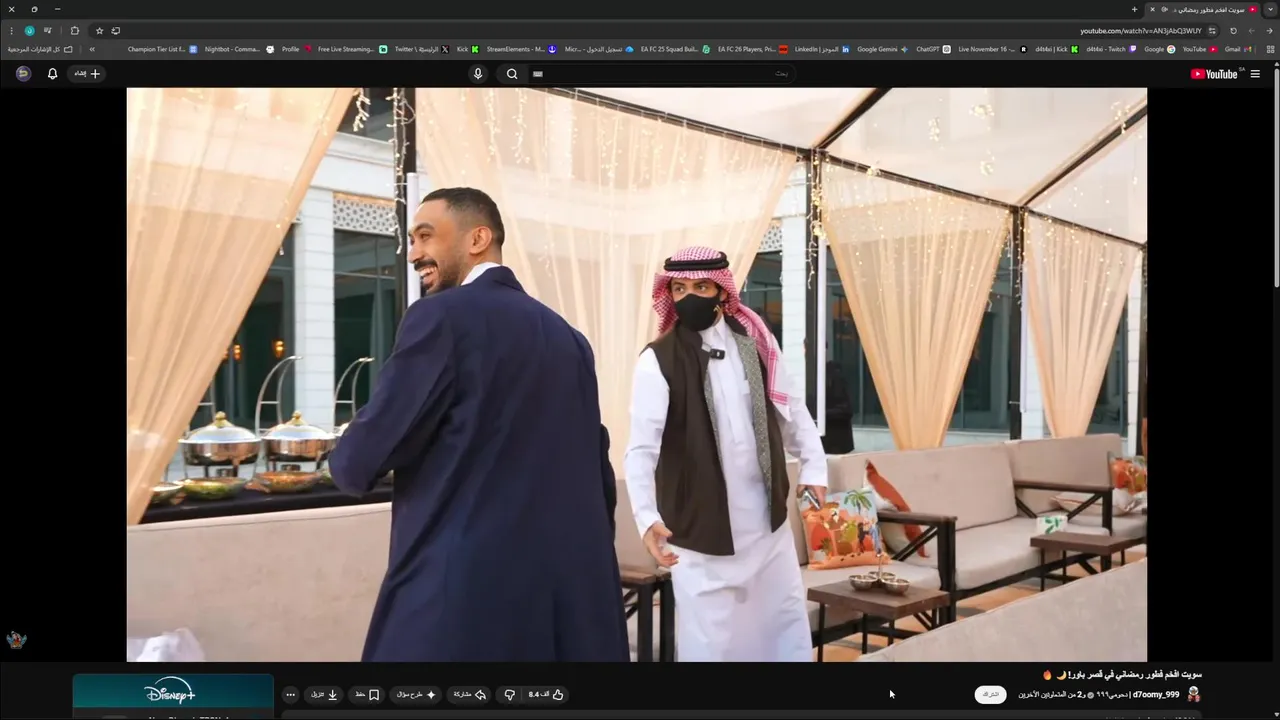Screen dimensions: 1280x720
Task: Share the video
Action: (470, 694)
